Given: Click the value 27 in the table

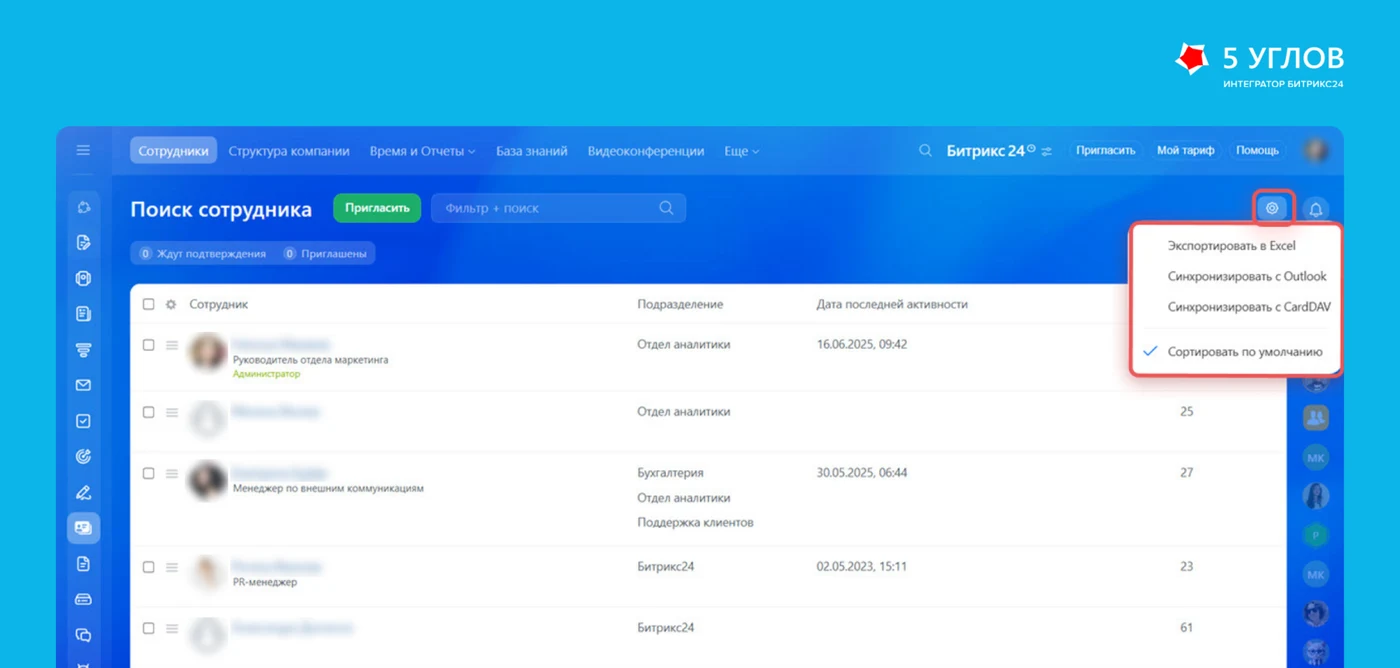Looking at the screenshot, I should tap(1186, 473).
